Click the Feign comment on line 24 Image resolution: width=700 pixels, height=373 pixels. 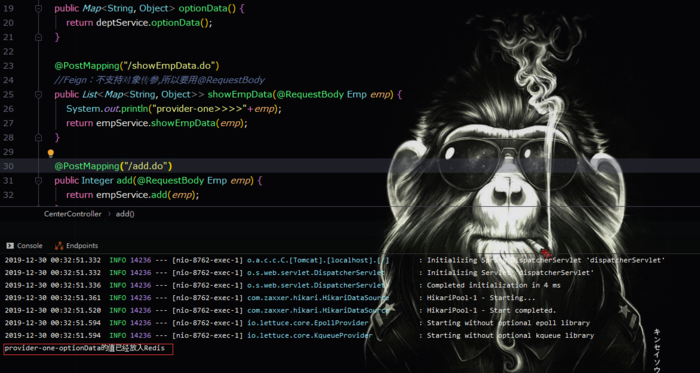(159, 80)
